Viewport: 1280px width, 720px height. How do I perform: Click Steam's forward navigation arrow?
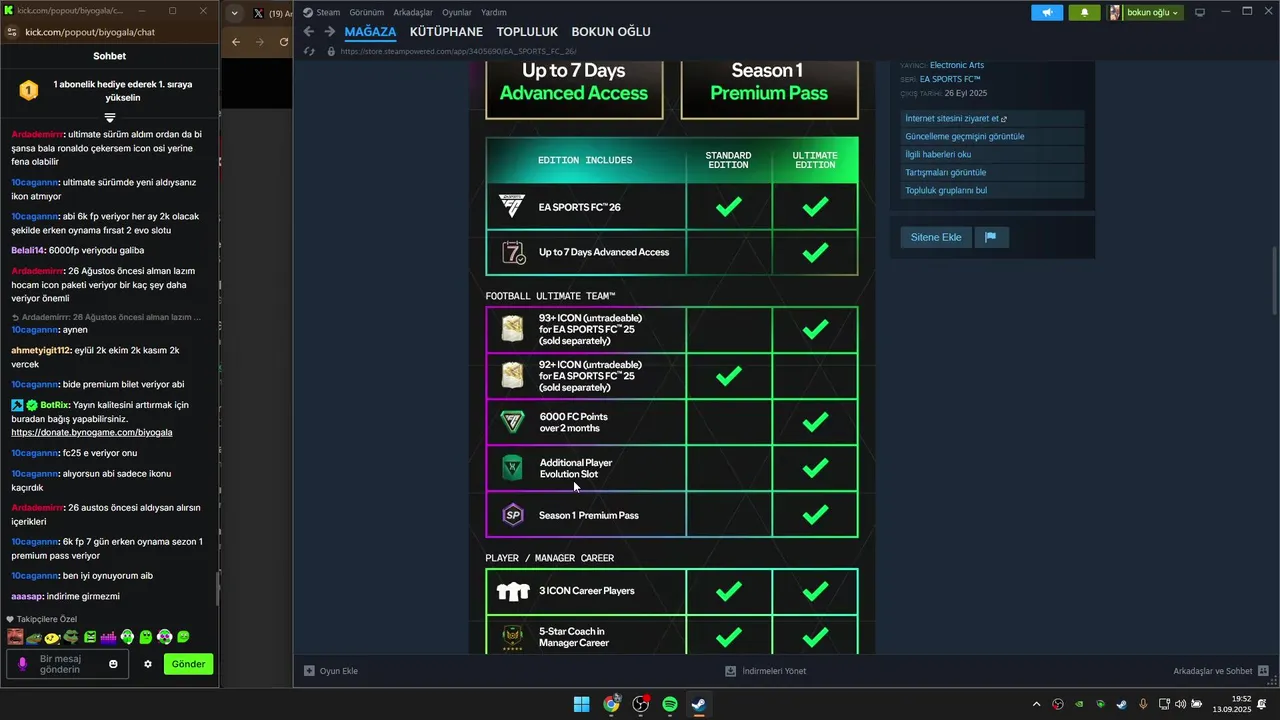tap(329, 32)
